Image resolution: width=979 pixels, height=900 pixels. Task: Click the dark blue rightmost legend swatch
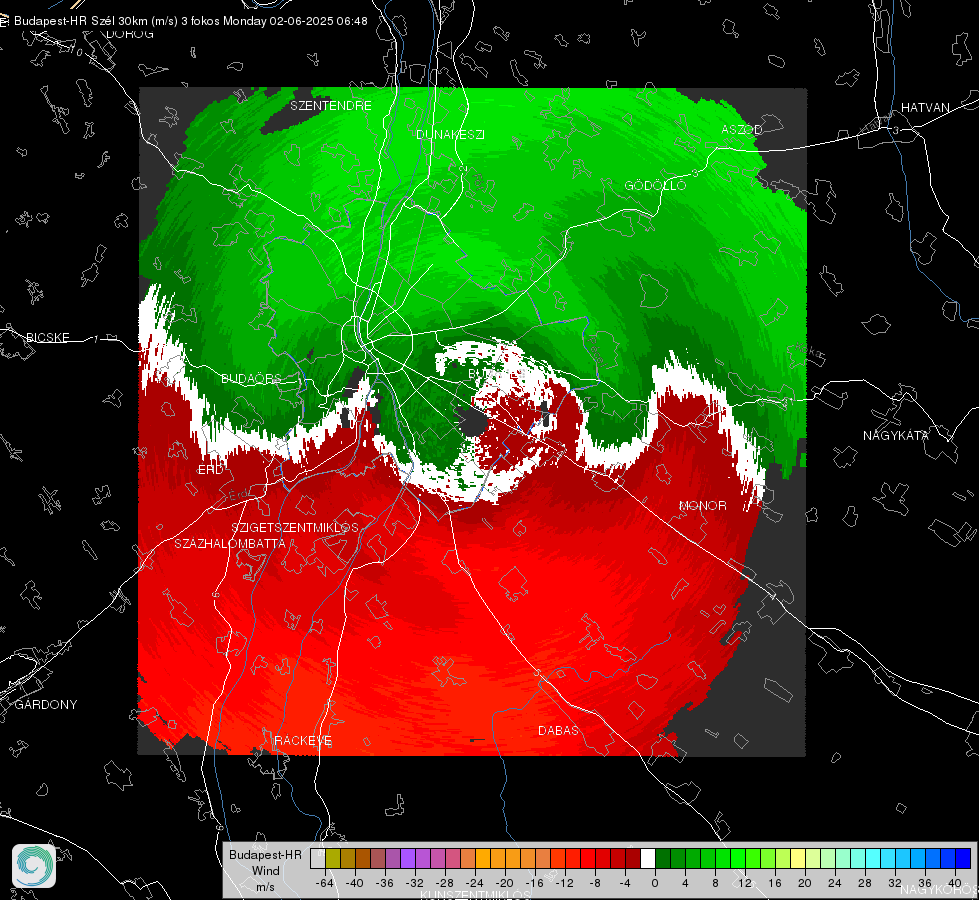click(963, 858)
